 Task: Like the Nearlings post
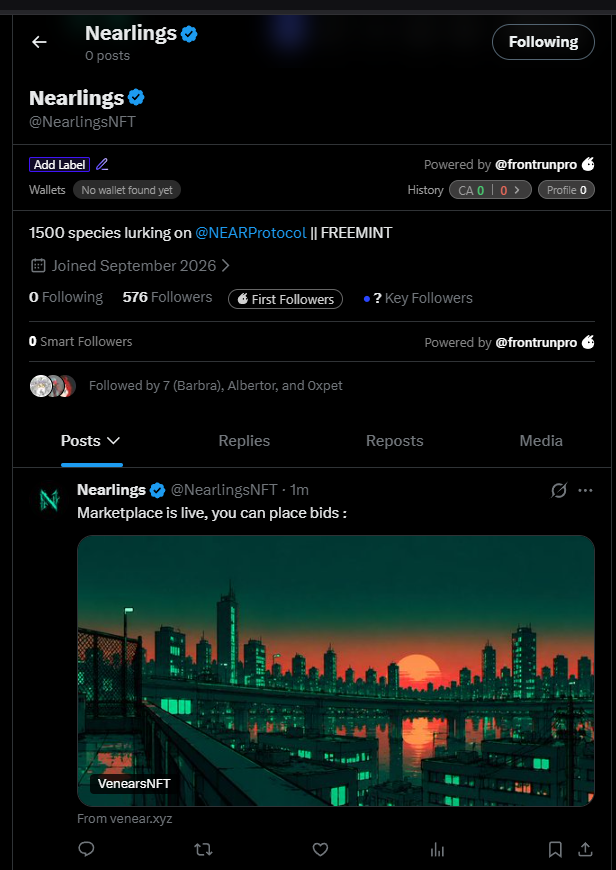click(x=320, y=849)
